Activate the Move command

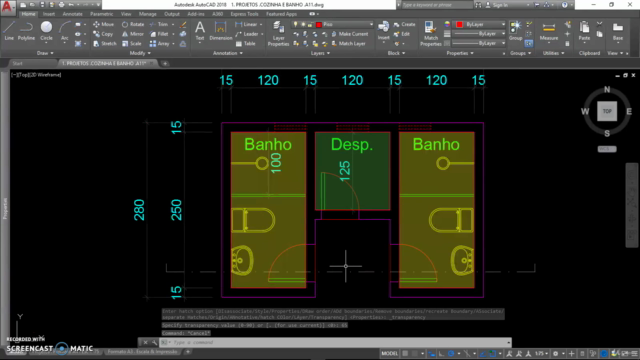(x=104, y=24)
